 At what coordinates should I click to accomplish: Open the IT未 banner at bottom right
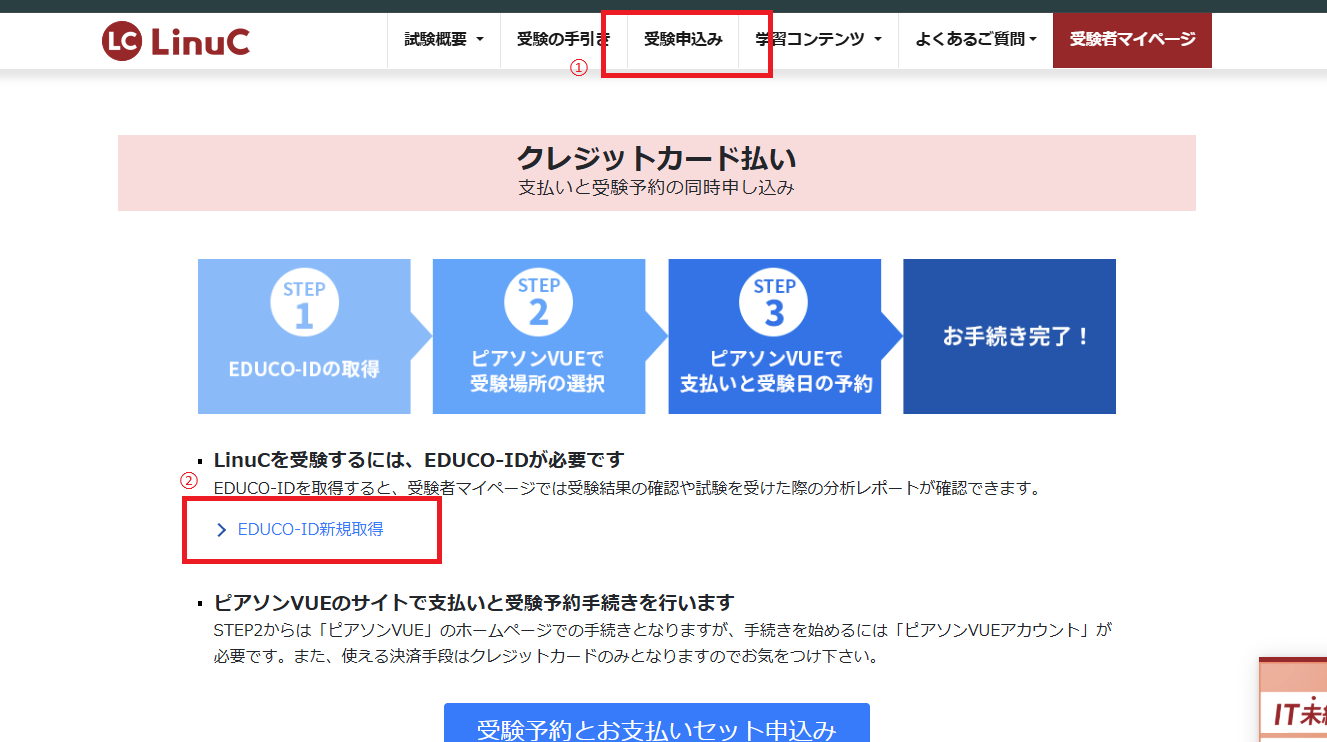tap(1296, 710)
